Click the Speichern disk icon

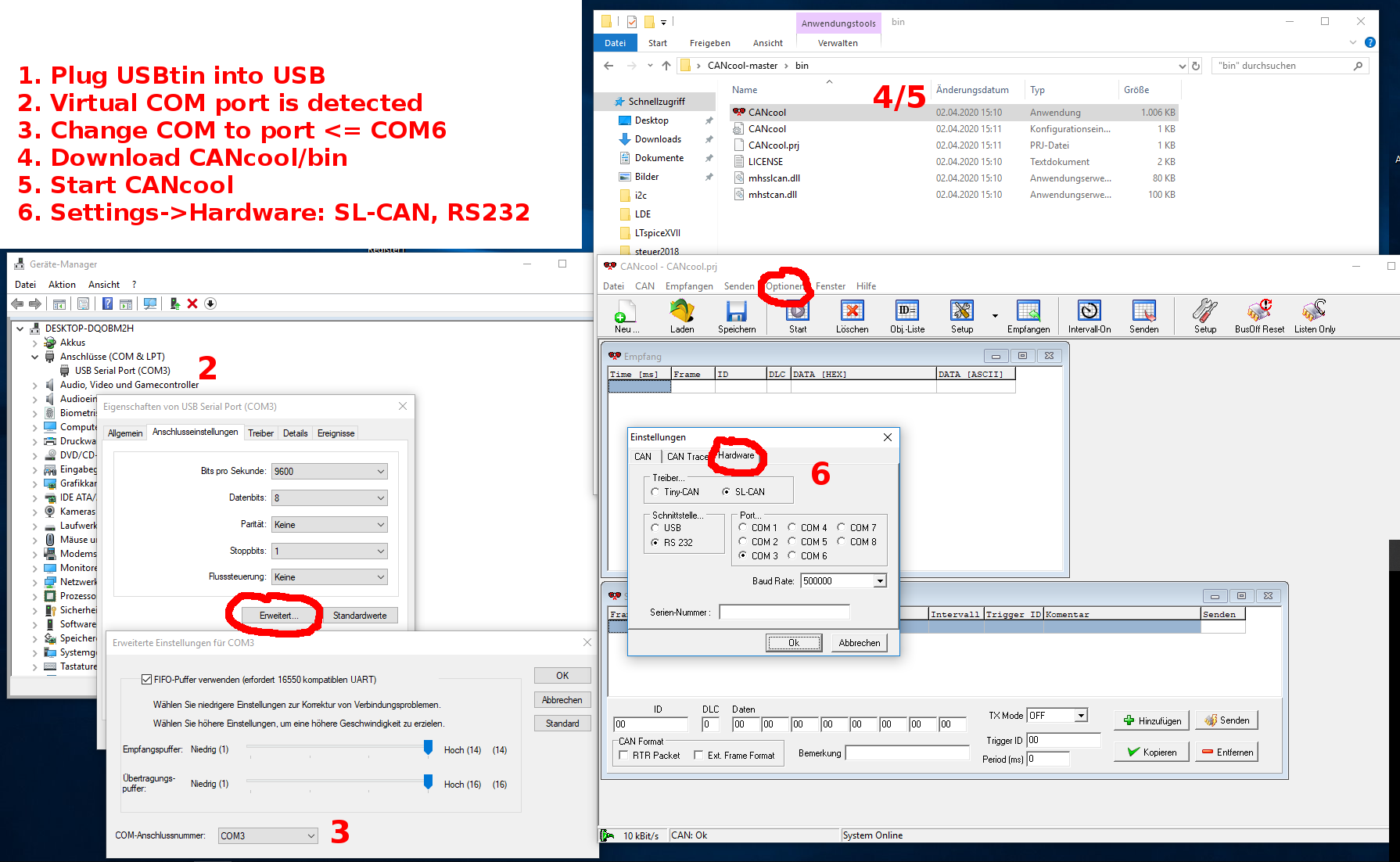[x=737, y=316]
